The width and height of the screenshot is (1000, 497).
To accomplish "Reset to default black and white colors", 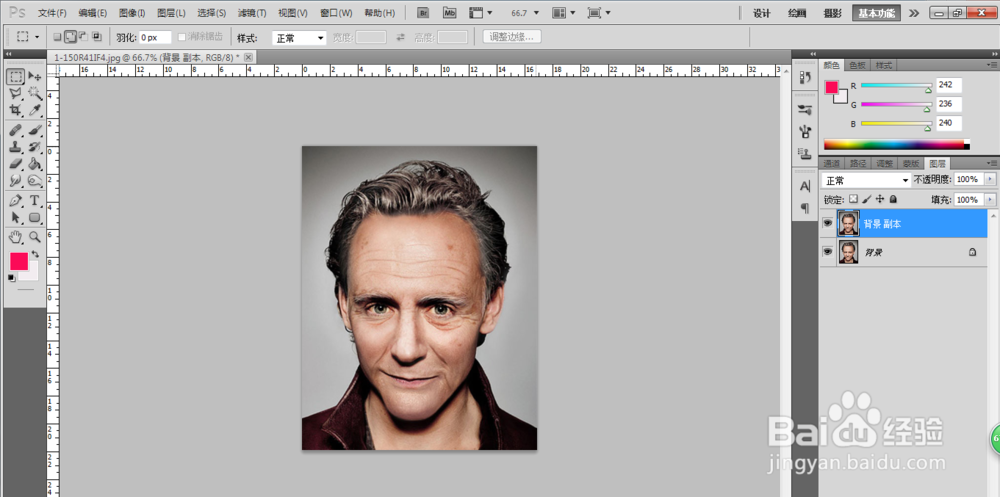I will pos(11,278).
